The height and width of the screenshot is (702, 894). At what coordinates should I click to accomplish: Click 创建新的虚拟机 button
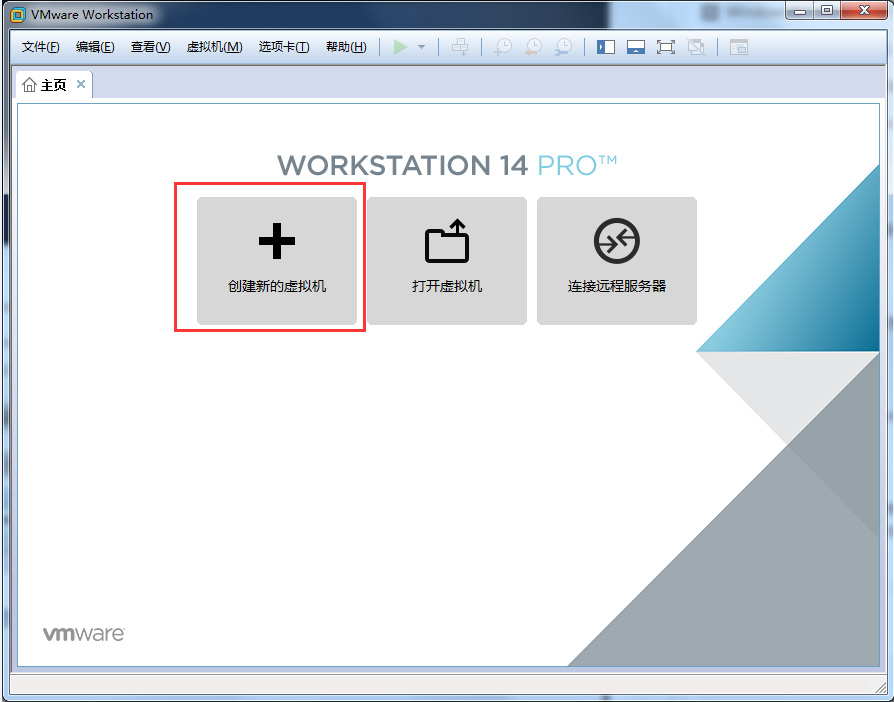(x=277, y=261)
